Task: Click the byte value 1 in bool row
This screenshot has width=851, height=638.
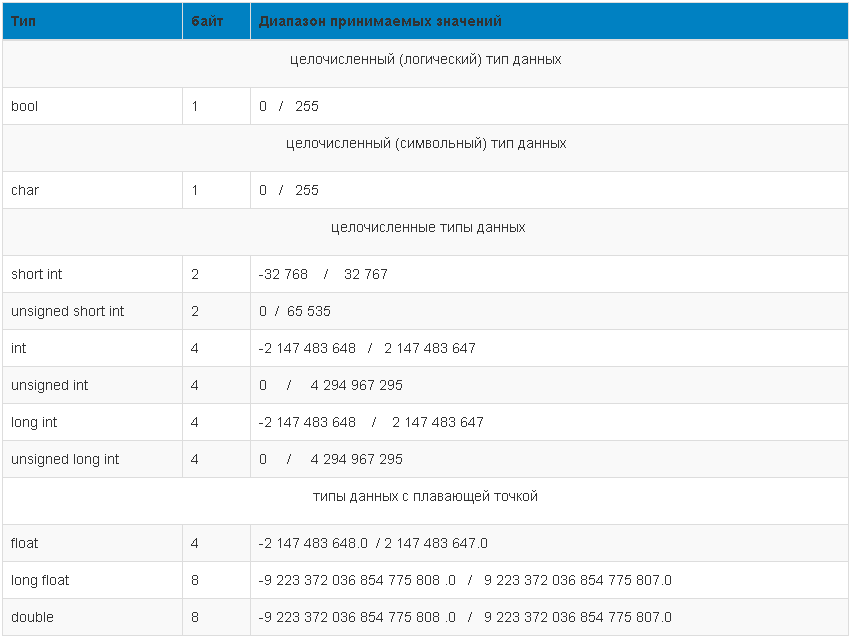Action: (x=194, y=106)
